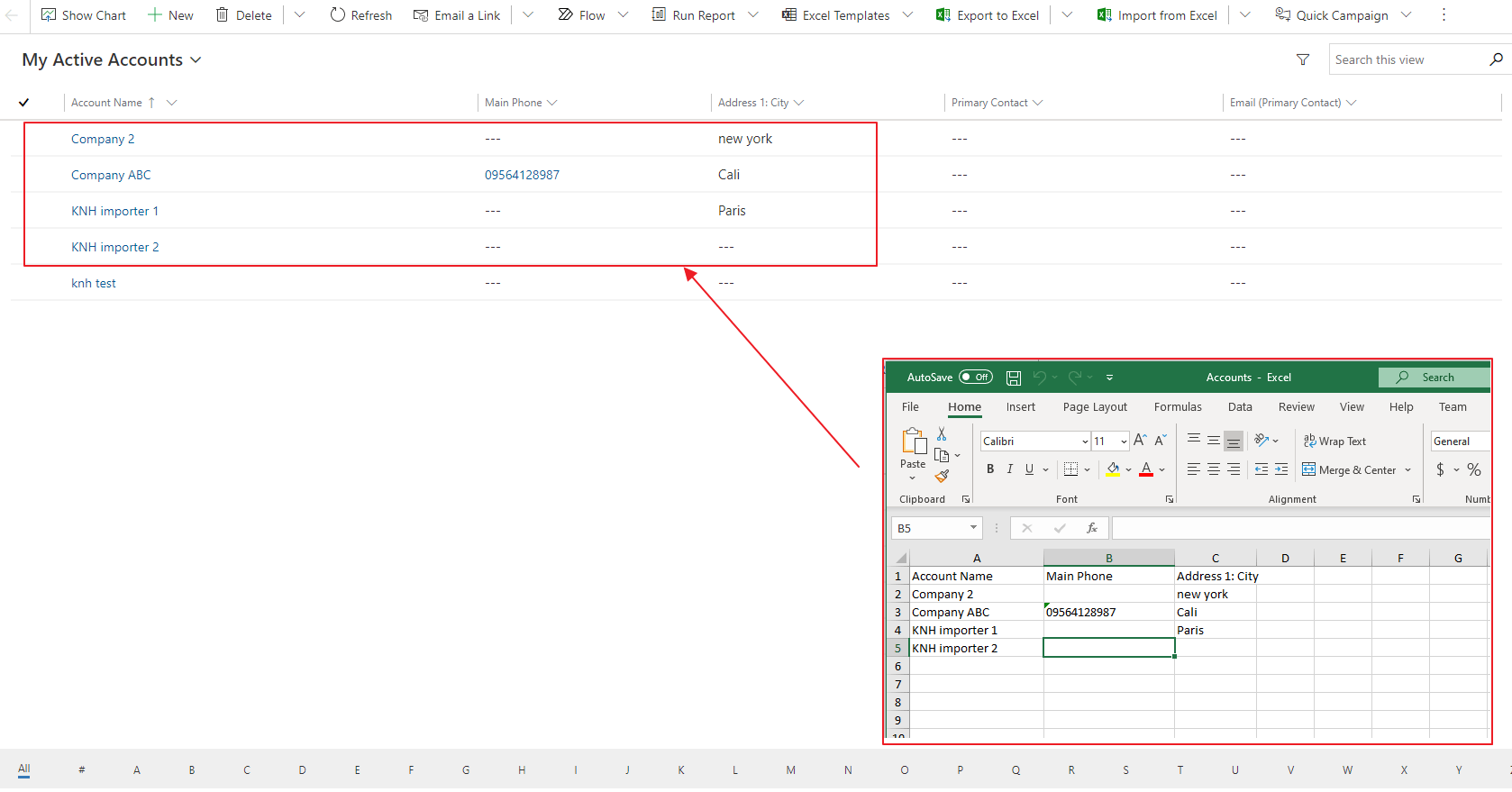Expand the chevron next to Export to Excel
1512x792 pixels.
[1067, 15]
